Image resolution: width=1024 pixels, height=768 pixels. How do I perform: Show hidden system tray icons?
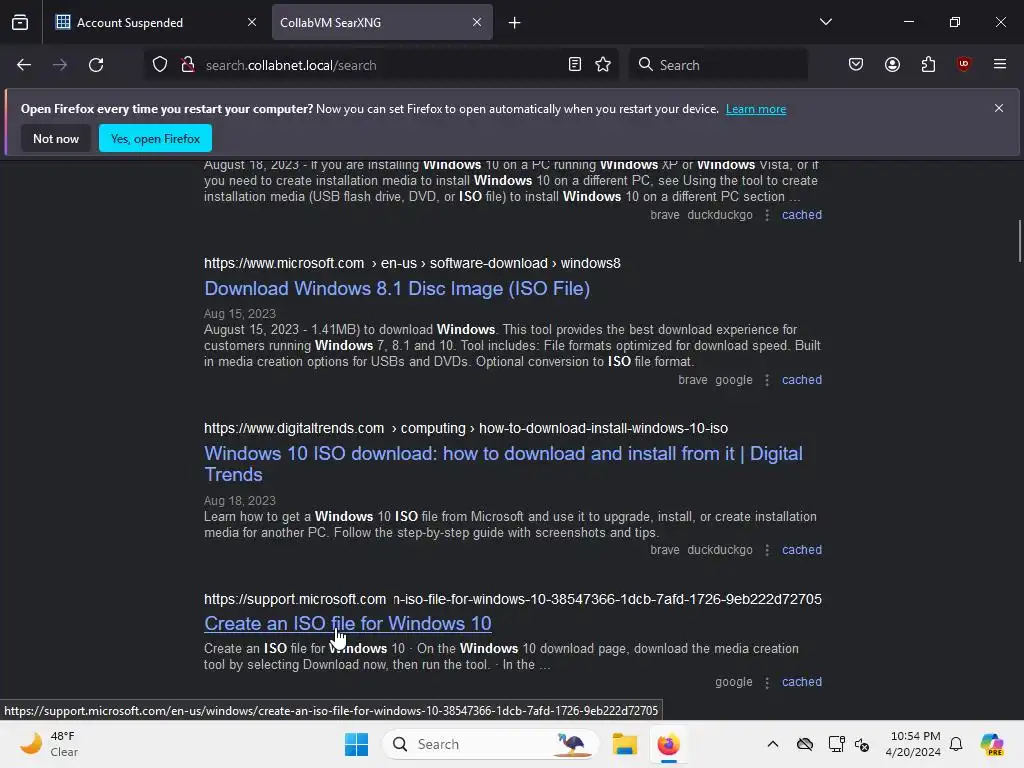pos(773,744)
